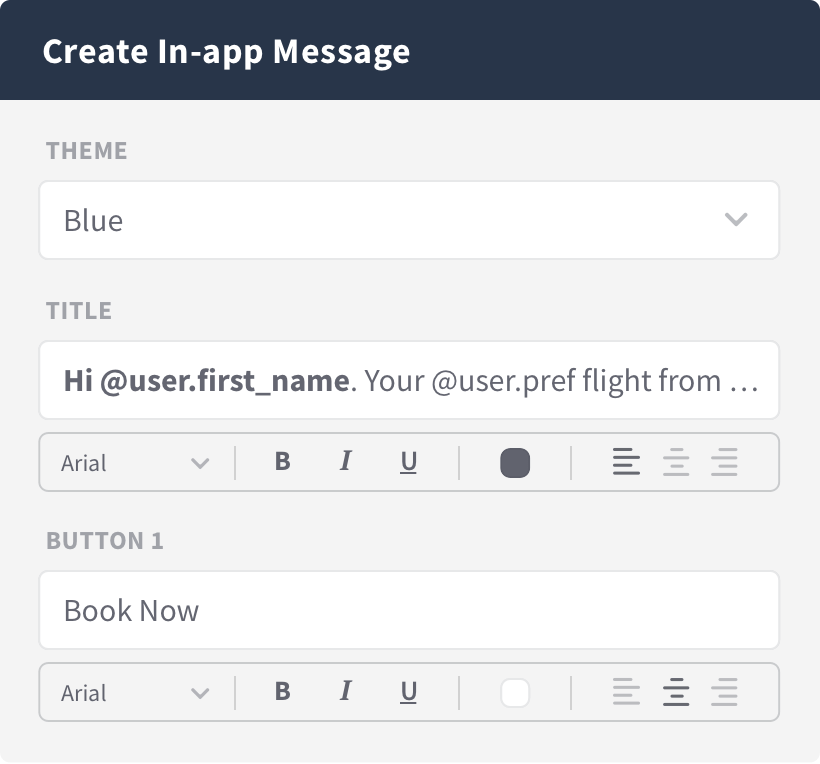
Task: Toggle italic in the Button 1 toolbar
Action: [346, 691]
